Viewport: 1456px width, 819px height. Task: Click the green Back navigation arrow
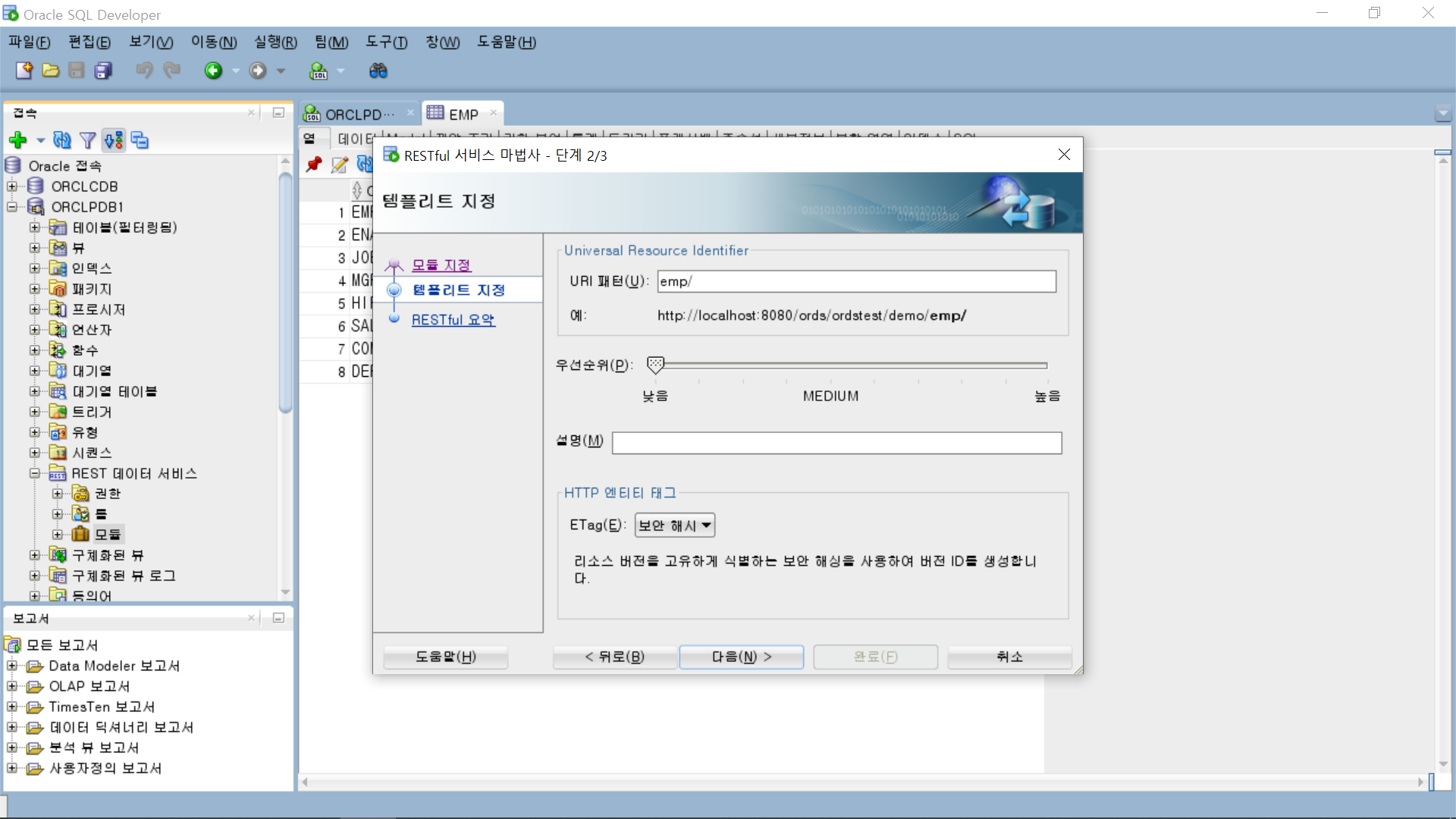click(213, 71)
